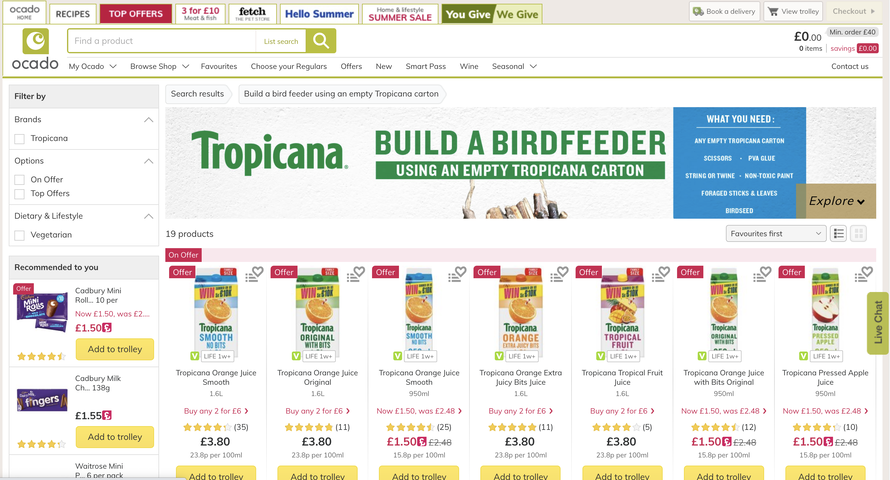Click the magnifying glass search button
This screenshot has width=890, height=480.
[321, 41]
